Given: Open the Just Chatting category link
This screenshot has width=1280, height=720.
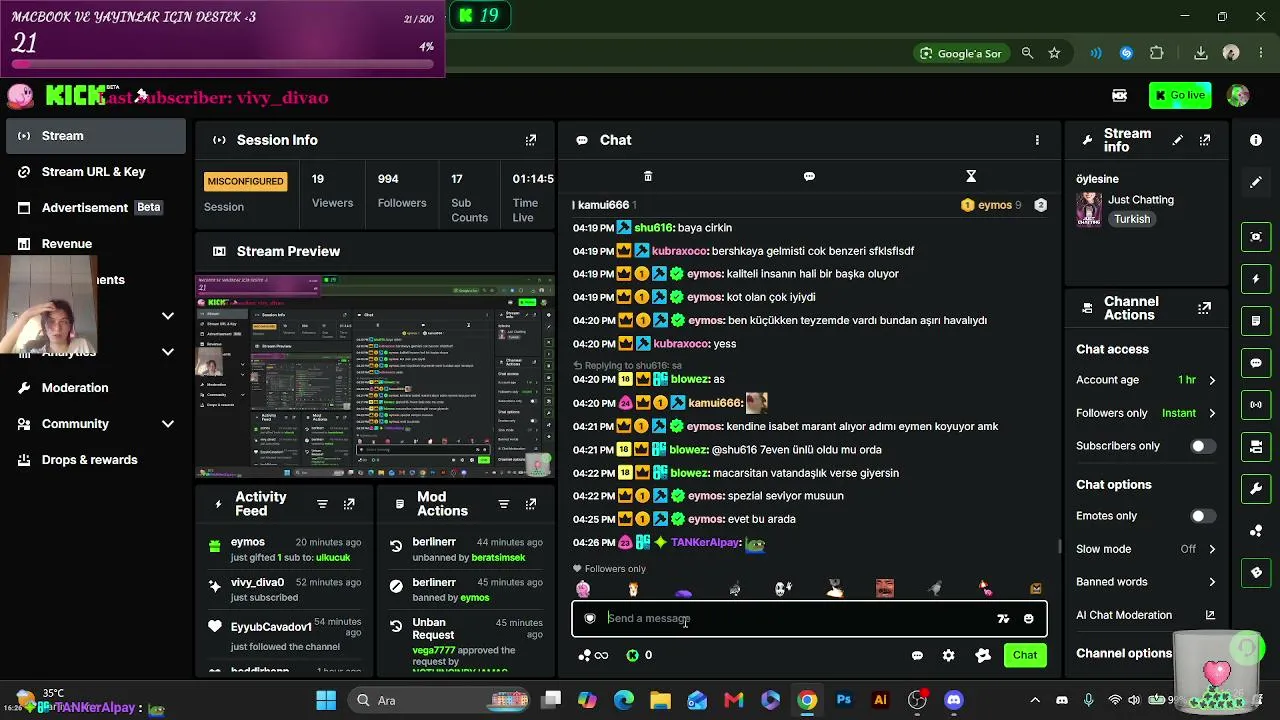Looking at the screenshot, I should (x=1141, y=200).
